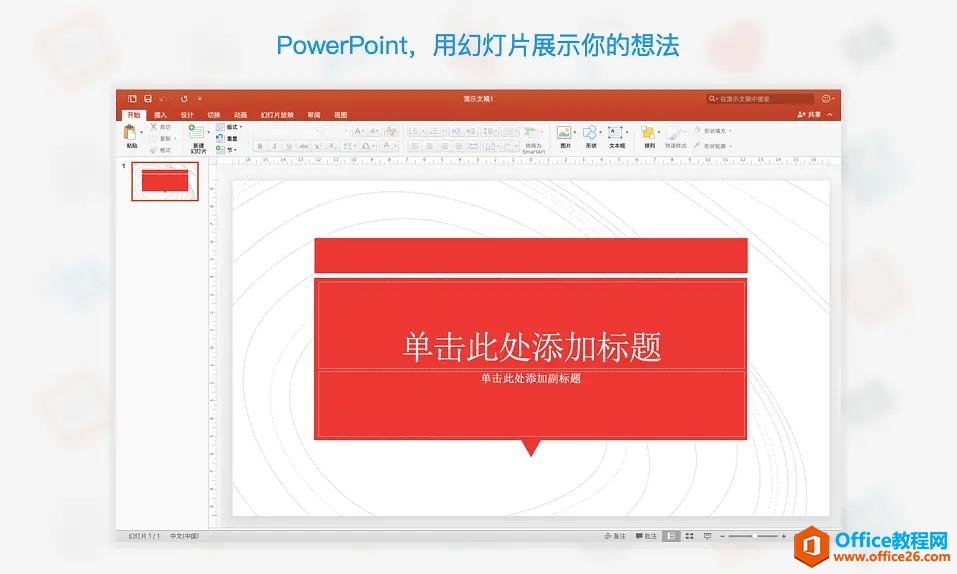Click the Quick Styles icon
The width and height of the screenshot is (957, 574).
[674, 133]
